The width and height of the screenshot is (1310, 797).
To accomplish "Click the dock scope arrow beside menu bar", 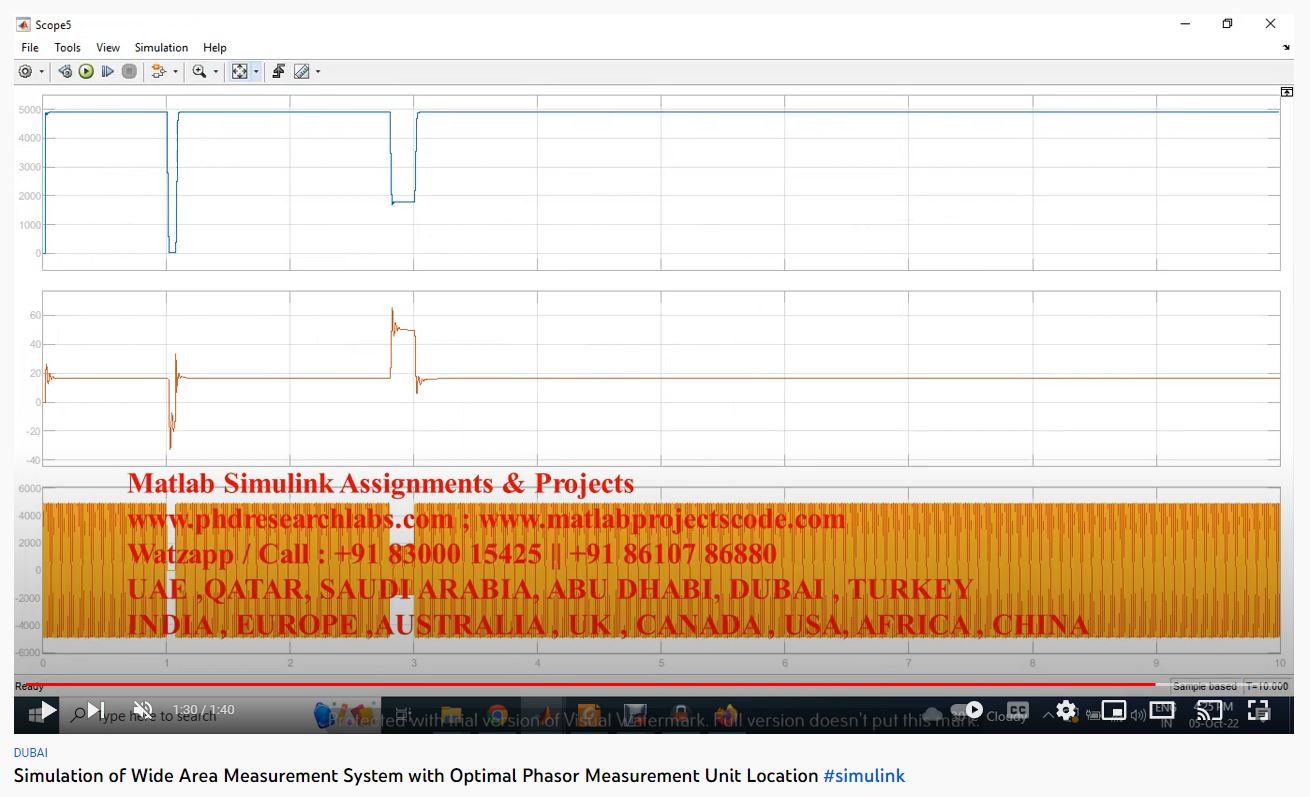I will (x=1286, y=47).
